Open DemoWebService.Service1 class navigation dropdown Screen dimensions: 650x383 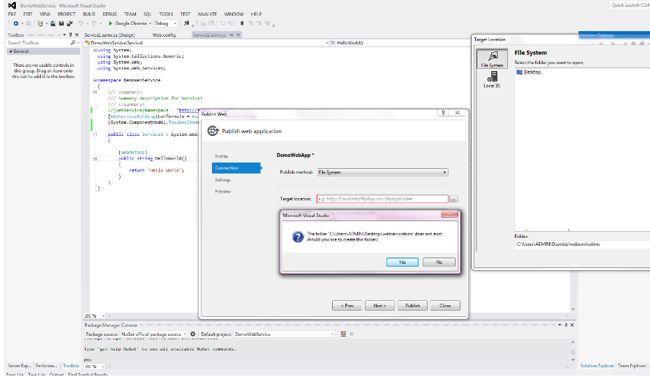tap(206, 43)
